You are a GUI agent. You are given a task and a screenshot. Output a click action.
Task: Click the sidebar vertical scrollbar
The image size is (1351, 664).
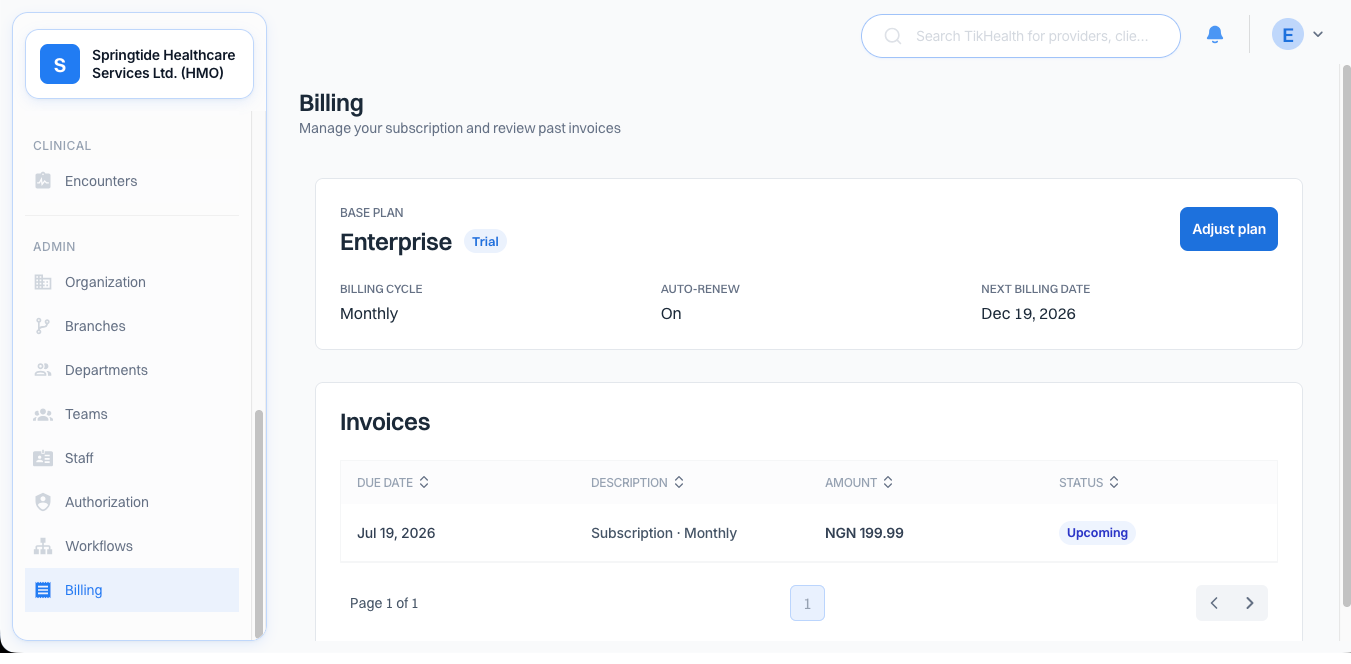(x=259, y=522)
